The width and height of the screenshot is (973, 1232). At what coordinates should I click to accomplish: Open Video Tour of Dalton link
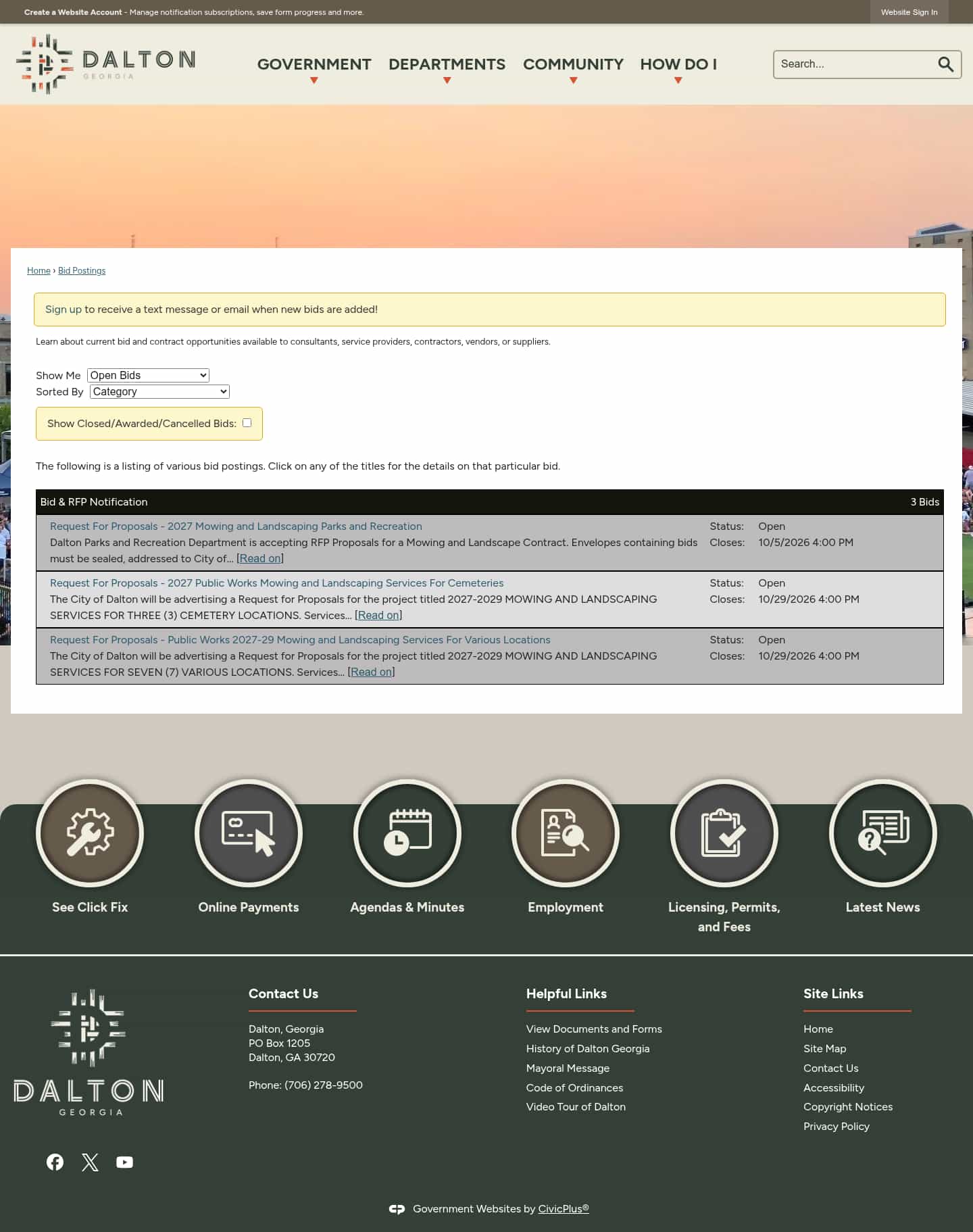576,1107
